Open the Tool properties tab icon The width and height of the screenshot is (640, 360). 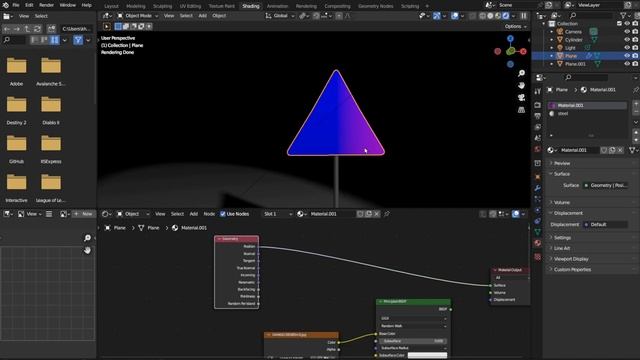(x=538, y=91)
